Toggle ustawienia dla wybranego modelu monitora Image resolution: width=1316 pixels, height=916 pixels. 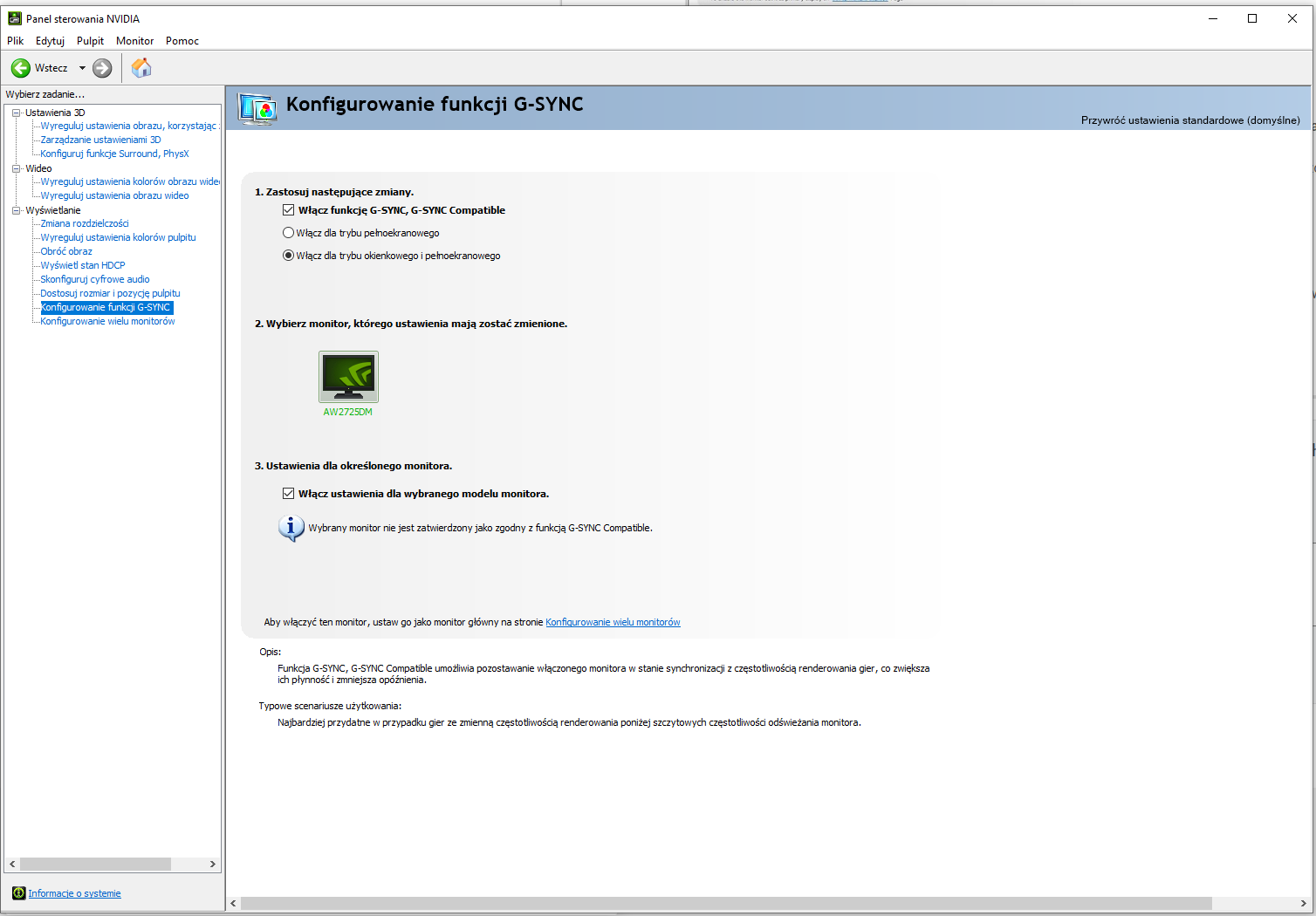click(x=289, y=494)
